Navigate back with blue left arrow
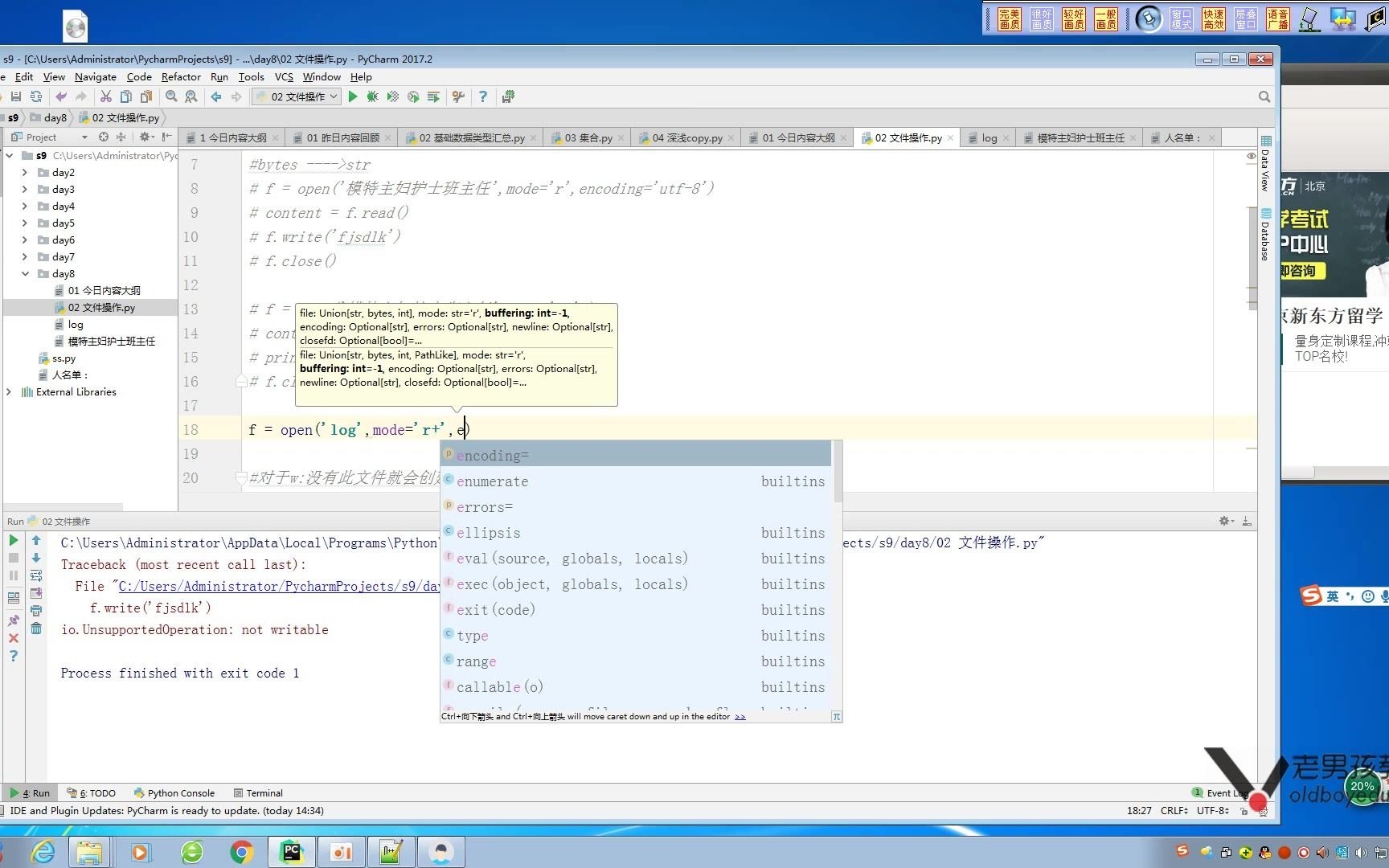This screenshot has height=868, width=1389. pos(216,96)
